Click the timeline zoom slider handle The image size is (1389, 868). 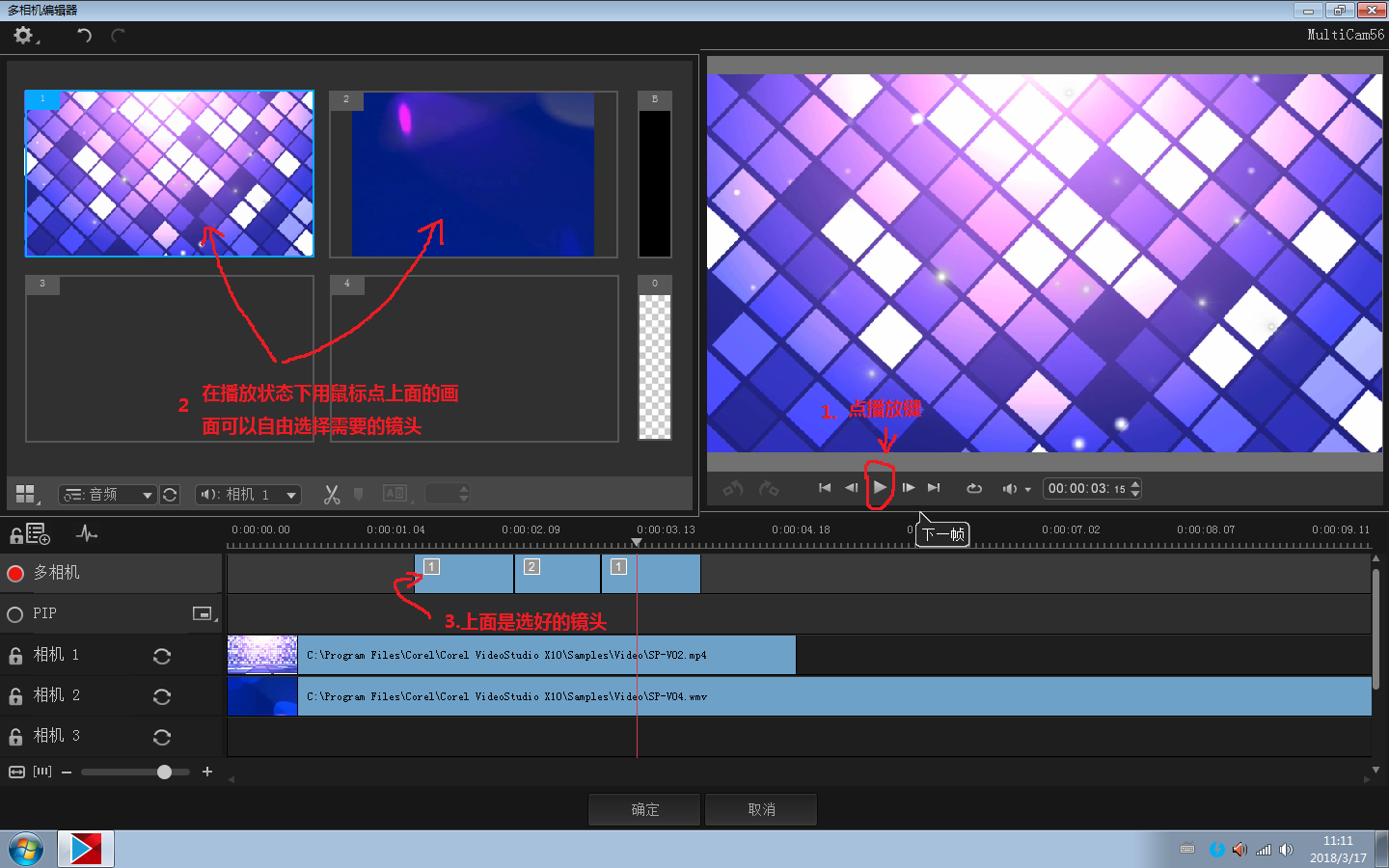(x=164, y=772)
